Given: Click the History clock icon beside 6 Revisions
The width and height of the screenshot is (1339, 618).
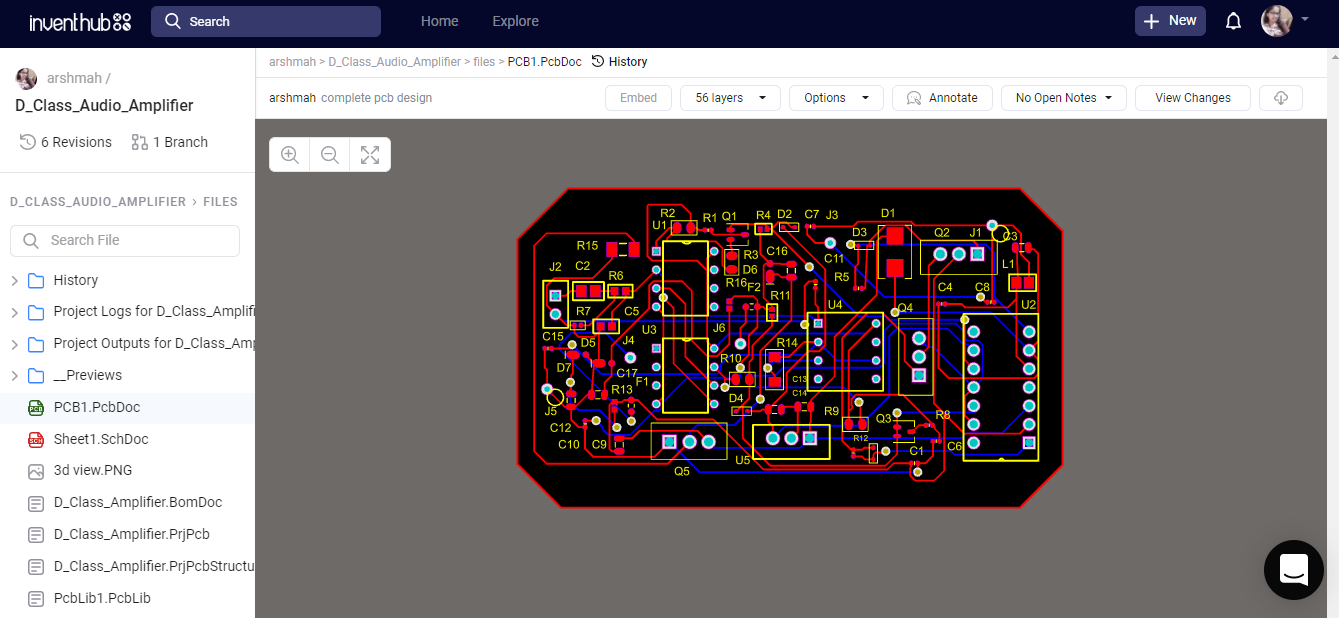Looking at the screenshot, I should [x=25, y=141].
